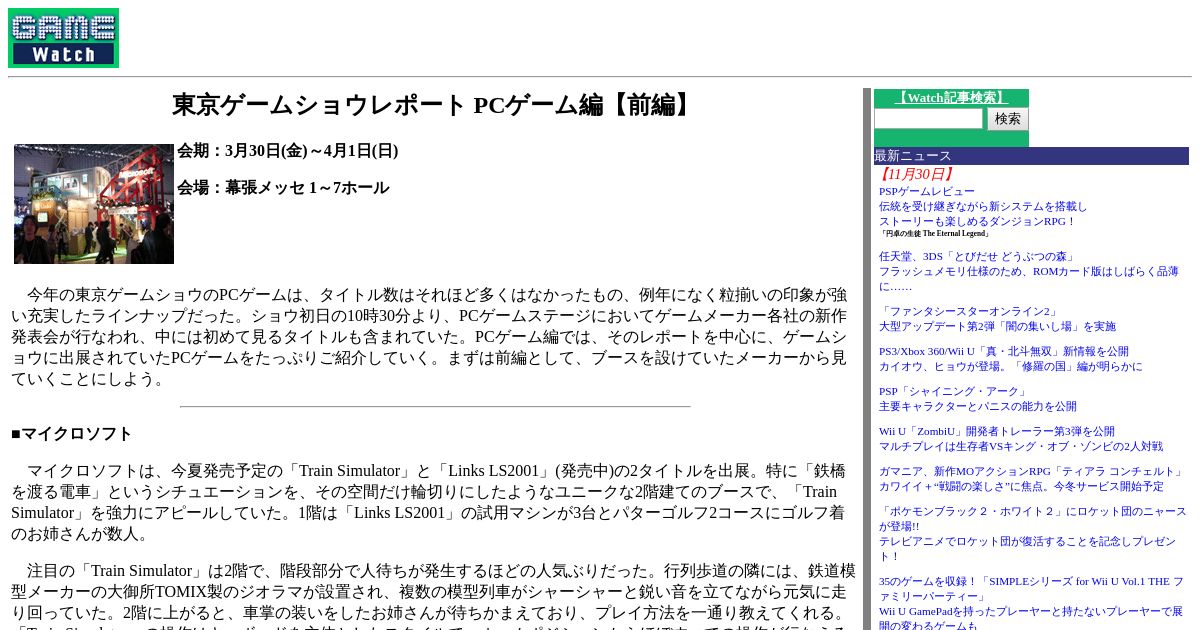
Task: Click the 【11月30日】 date heading
Action: 915,174
